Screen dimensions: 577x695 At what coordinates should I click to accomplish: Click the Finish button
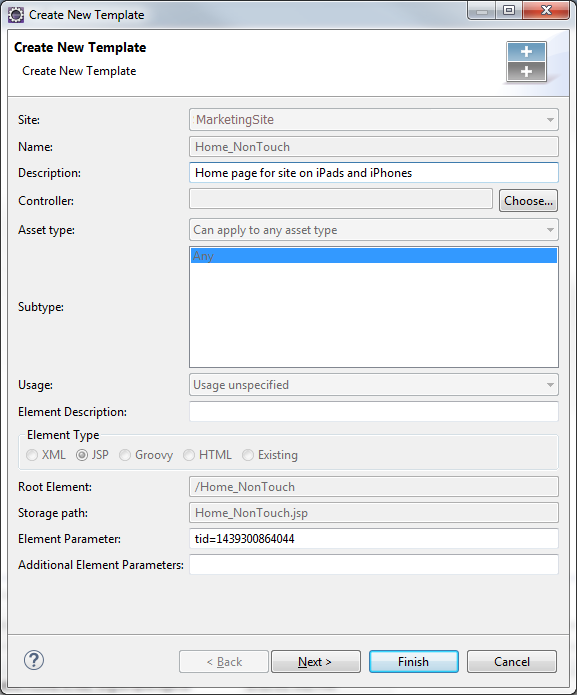pos(413,662)
